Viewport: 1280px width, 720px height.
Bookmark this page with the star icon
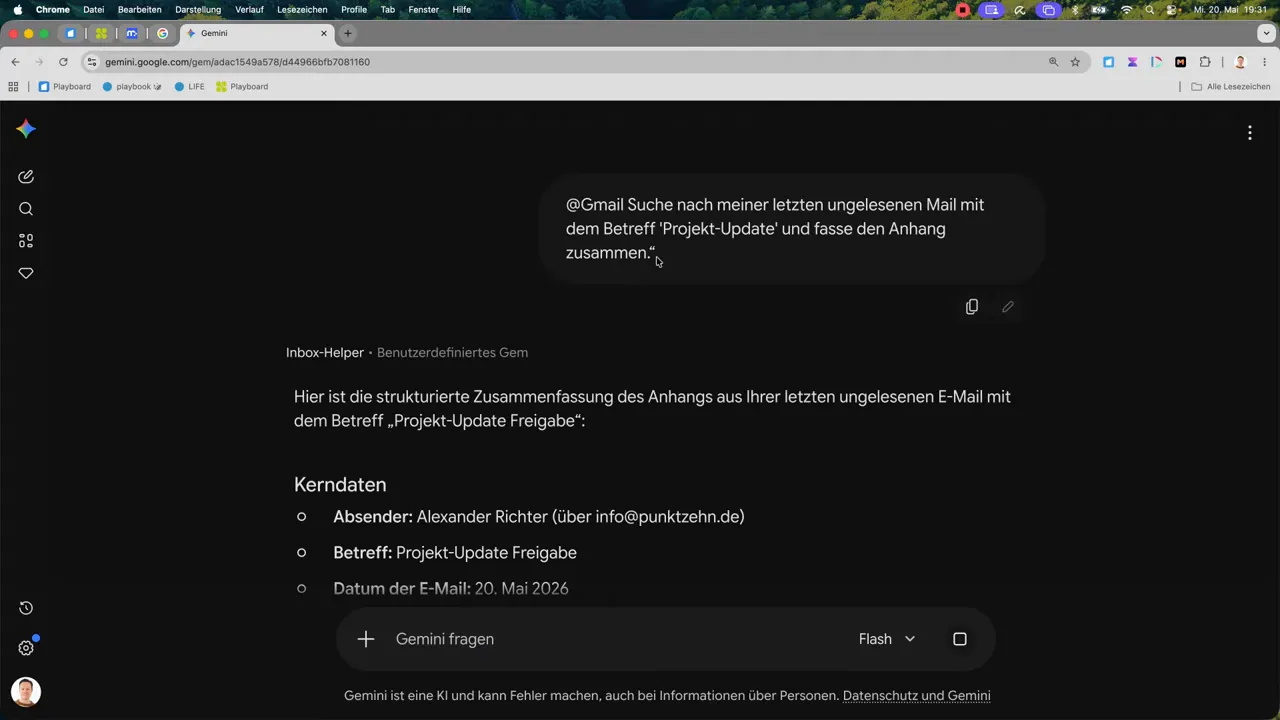(1075, 62)
